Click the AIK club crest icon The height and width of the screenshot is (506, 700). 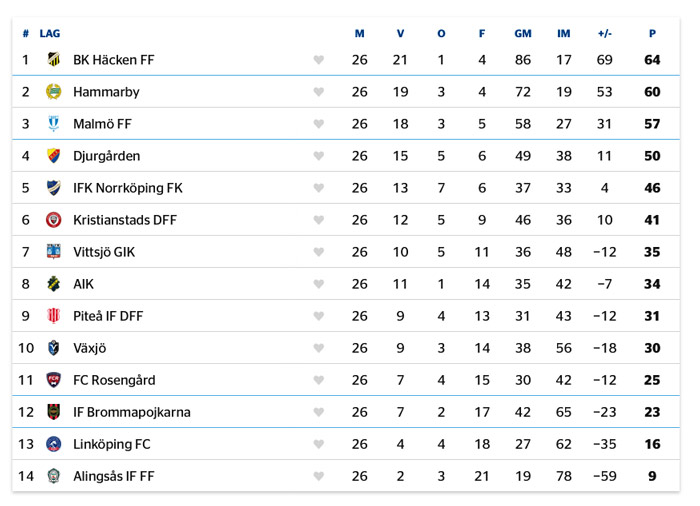pos(54,284)
